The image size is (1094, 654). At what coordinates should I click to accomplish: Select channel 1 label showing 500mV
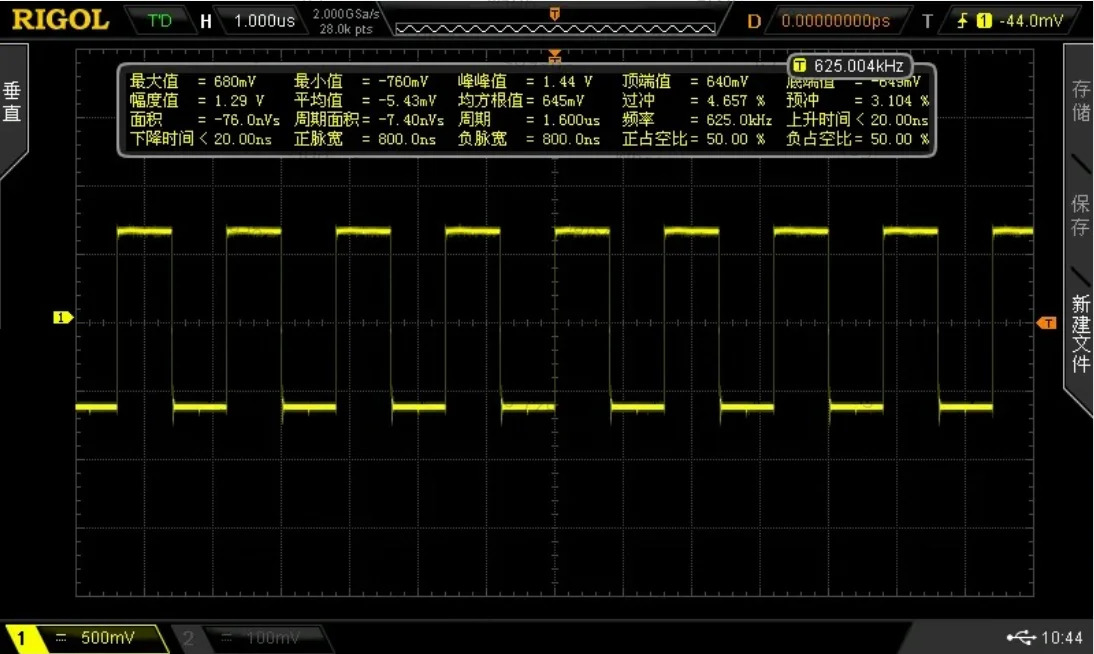(87, 637)
